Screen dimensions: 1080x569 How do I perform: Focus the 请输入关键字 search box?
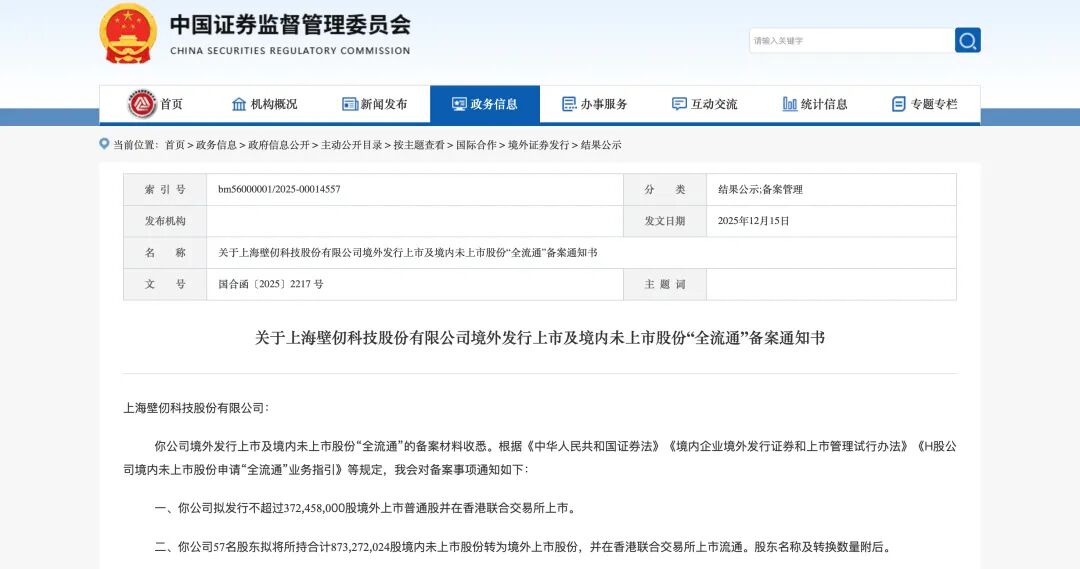tap(850, 41)
